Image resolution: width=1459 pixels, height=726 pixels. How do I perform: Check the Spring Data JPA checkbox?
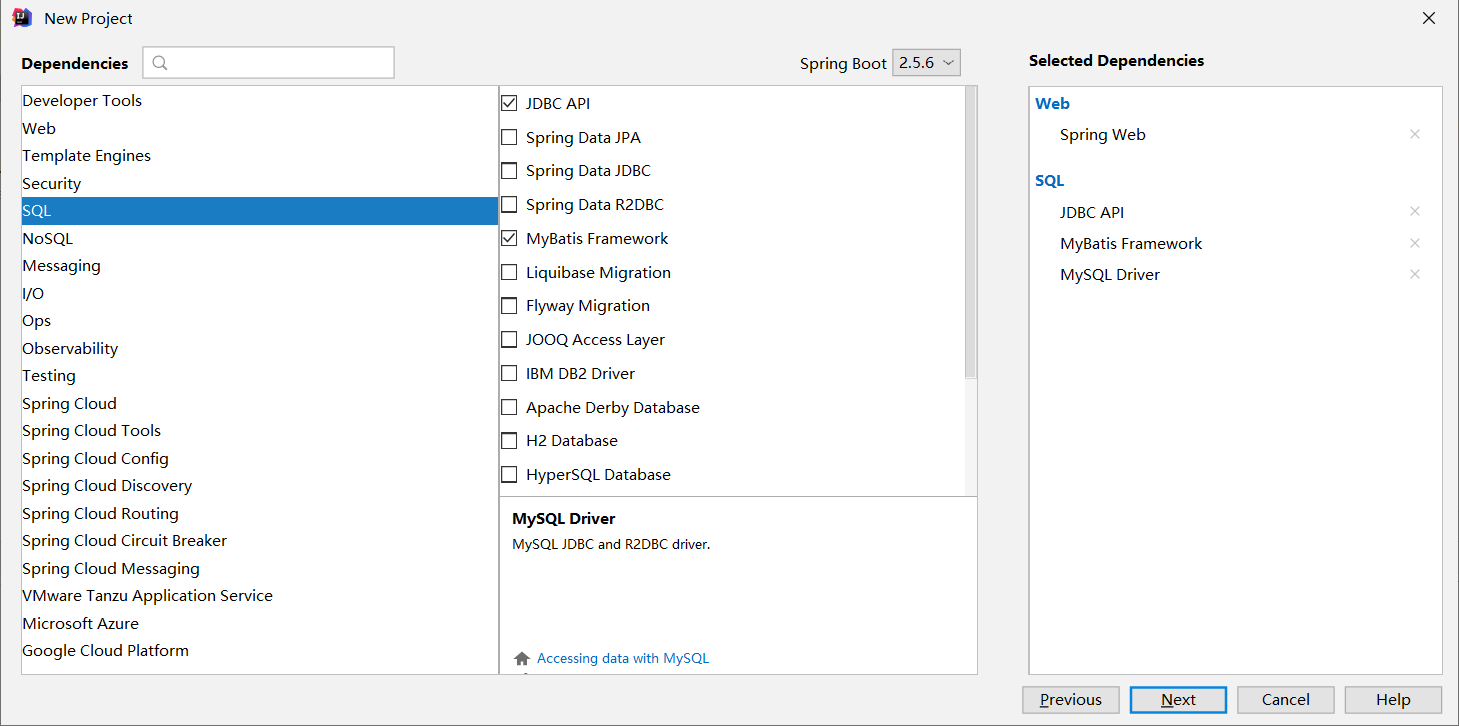coord(509,137)
